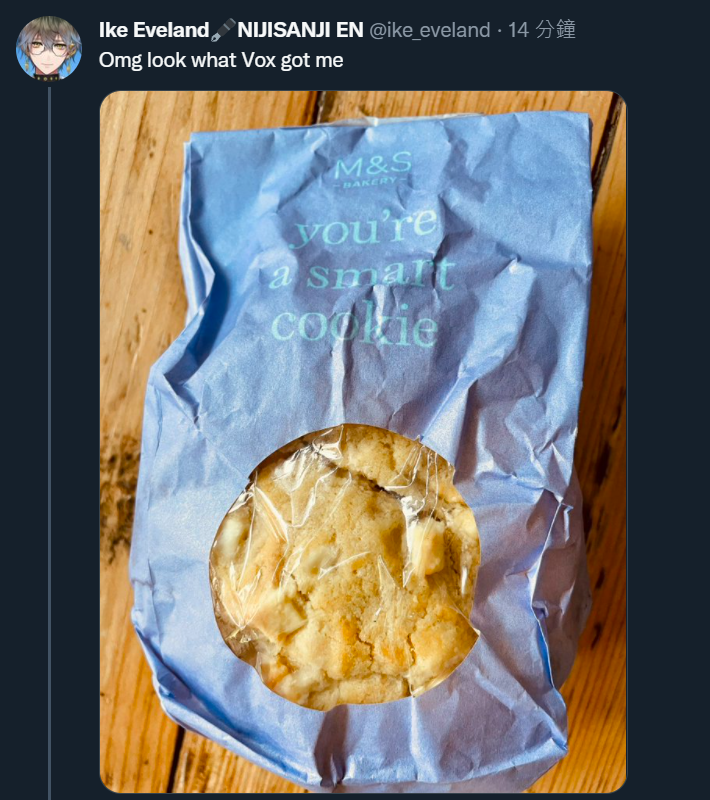
Task: Open Ike Eveland's profile avatar
Action: [x=49, y=48]
